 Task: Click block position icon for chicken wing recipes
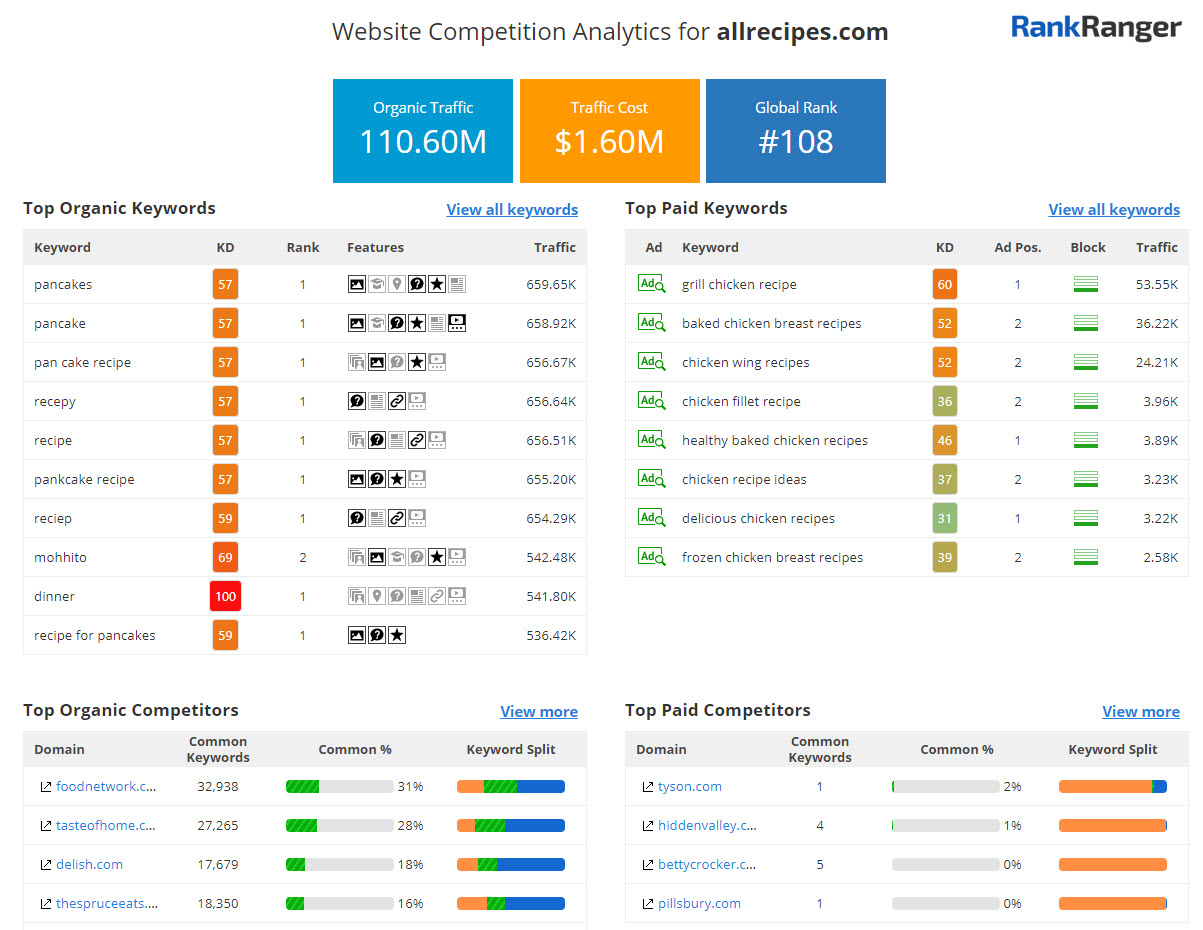1085,362
